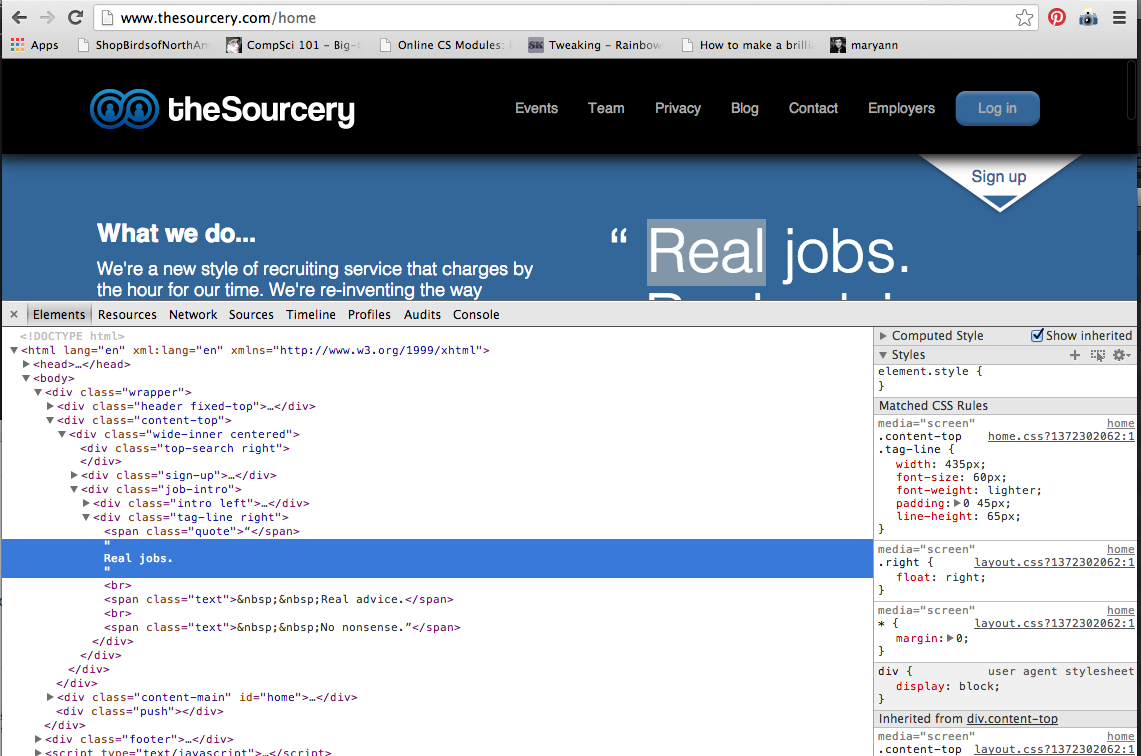Switch to Profiles tab
1141x756 pixels.
point(369,314)
